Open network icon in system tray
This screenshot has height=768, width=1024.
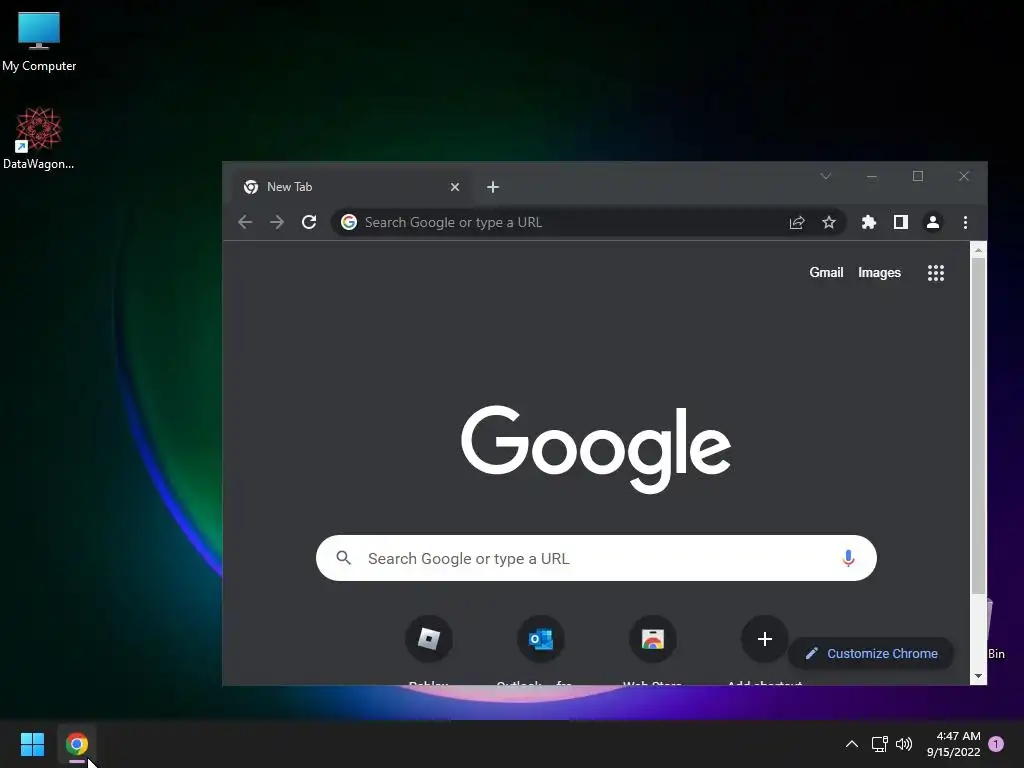pyautogui.click(x=879, y=744)
